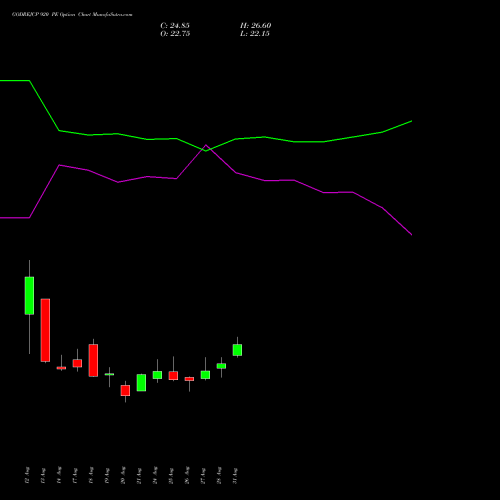Click the open value "O: 22.75"
The width and height of the screenshot is (500, 500).
(x=175, y=34)
